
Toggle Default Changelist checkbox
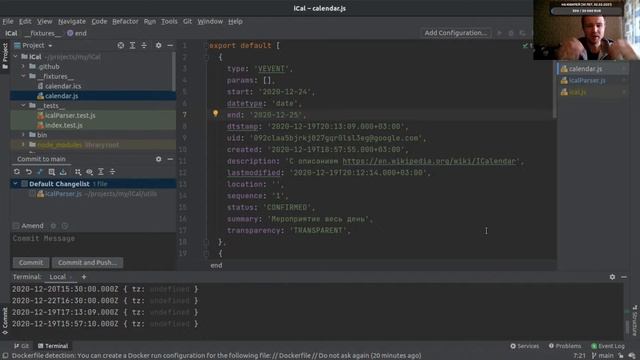point(24,184)
